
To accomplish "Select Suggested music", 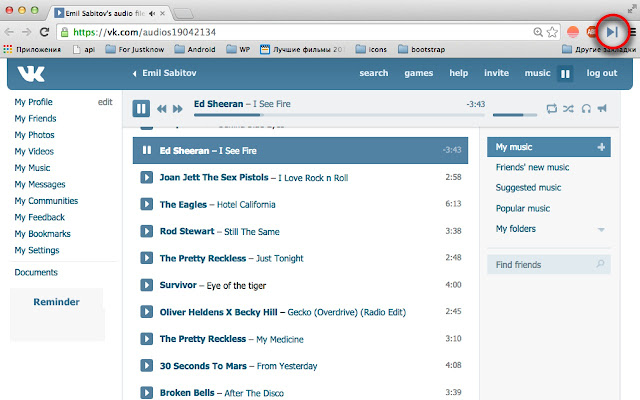I will point(528,188).
